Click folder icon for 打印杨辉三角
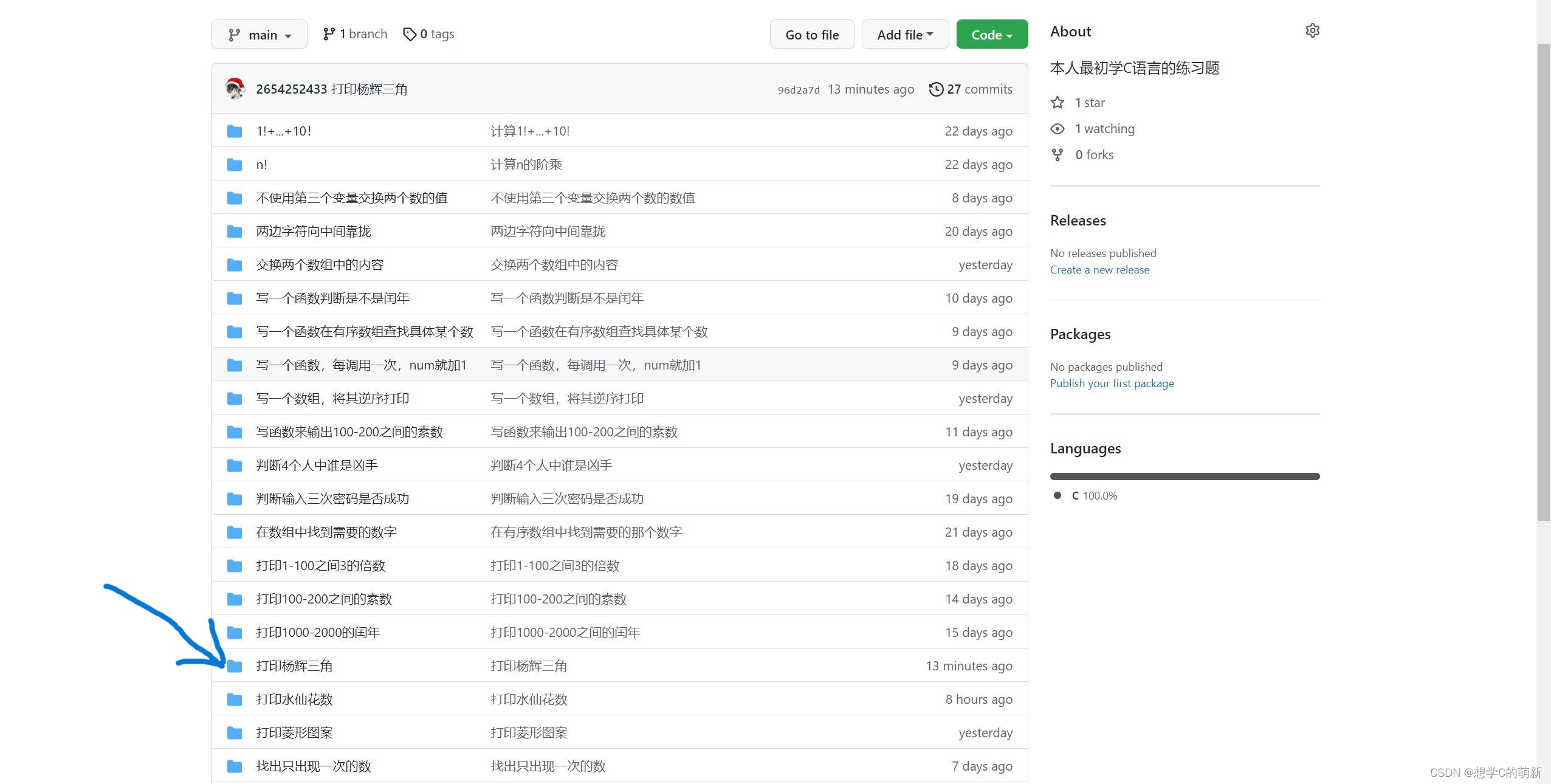This screenshot has height=784, width=1551. coord(235,666)
